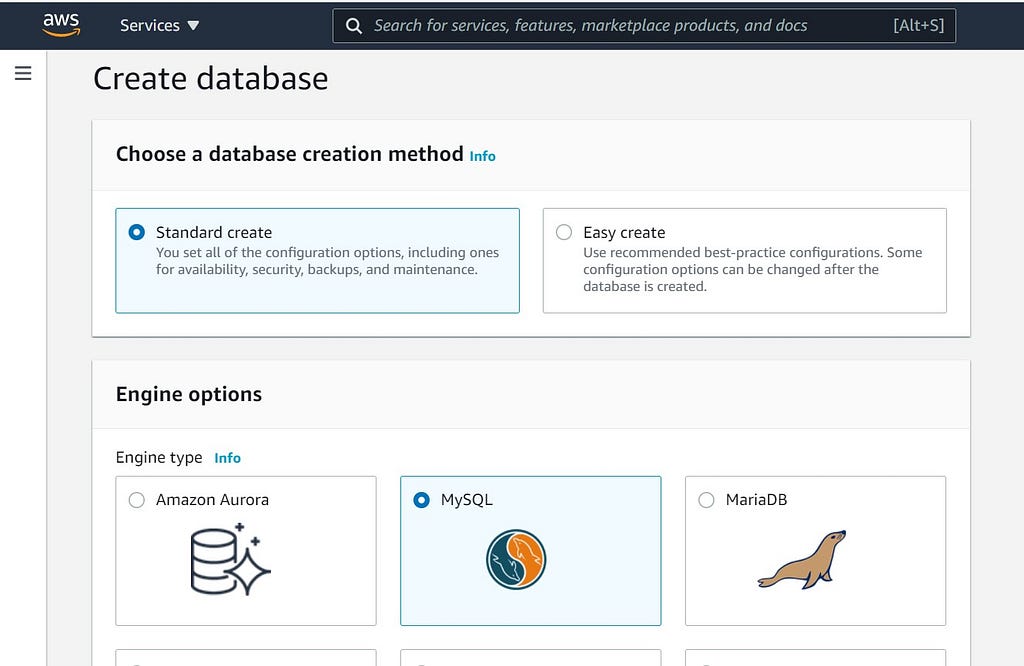Open the hamburger navigation menu
The image size is (1024, 666).
(x=23, y=73)
